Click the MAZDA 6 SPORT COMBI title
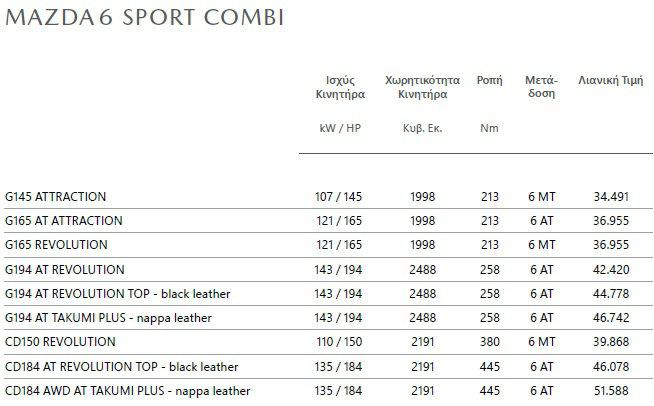This screenshot has width=654, height=406. (145, 18)
